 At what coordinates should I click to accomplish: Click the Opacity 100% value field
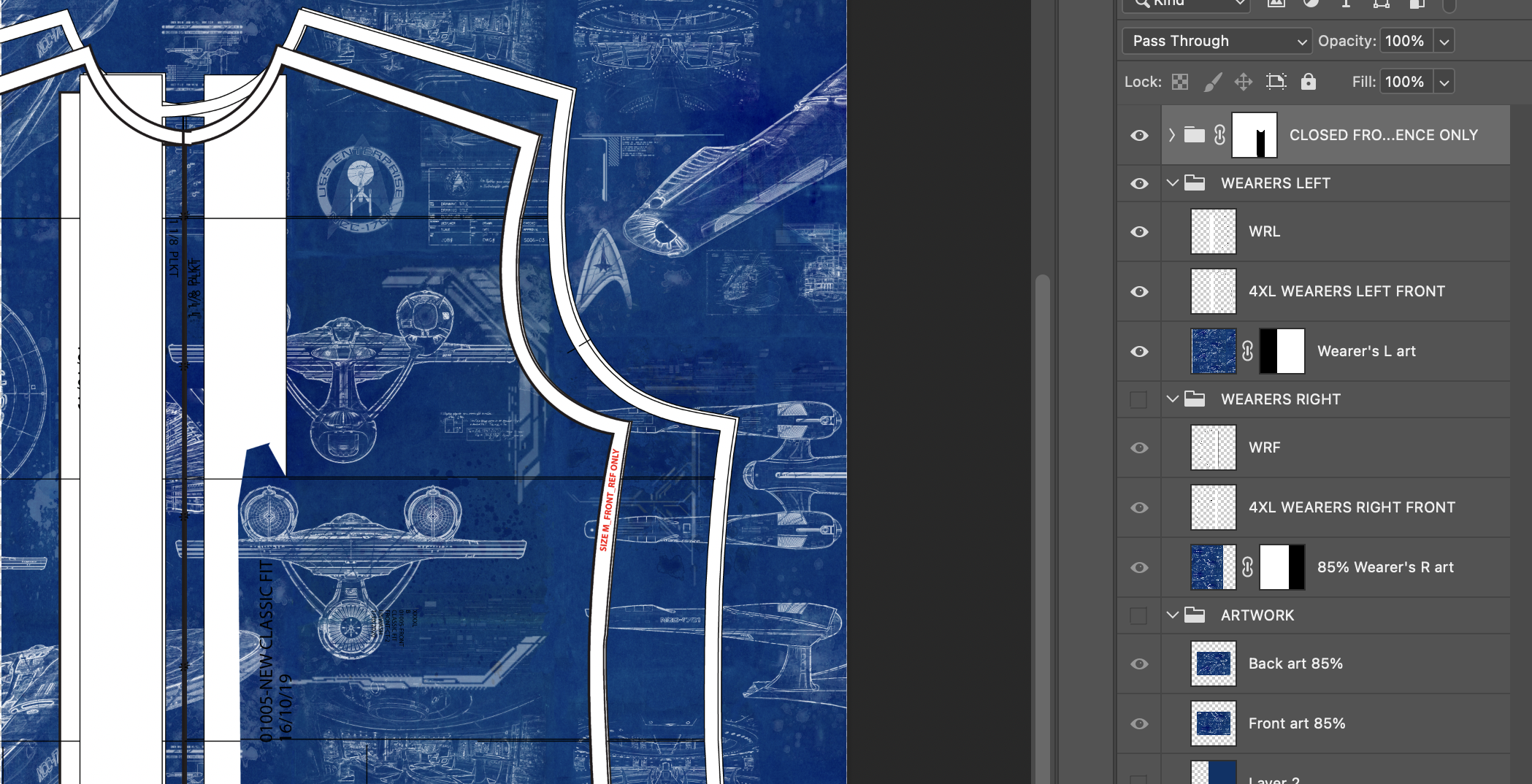coord(1406,42)
